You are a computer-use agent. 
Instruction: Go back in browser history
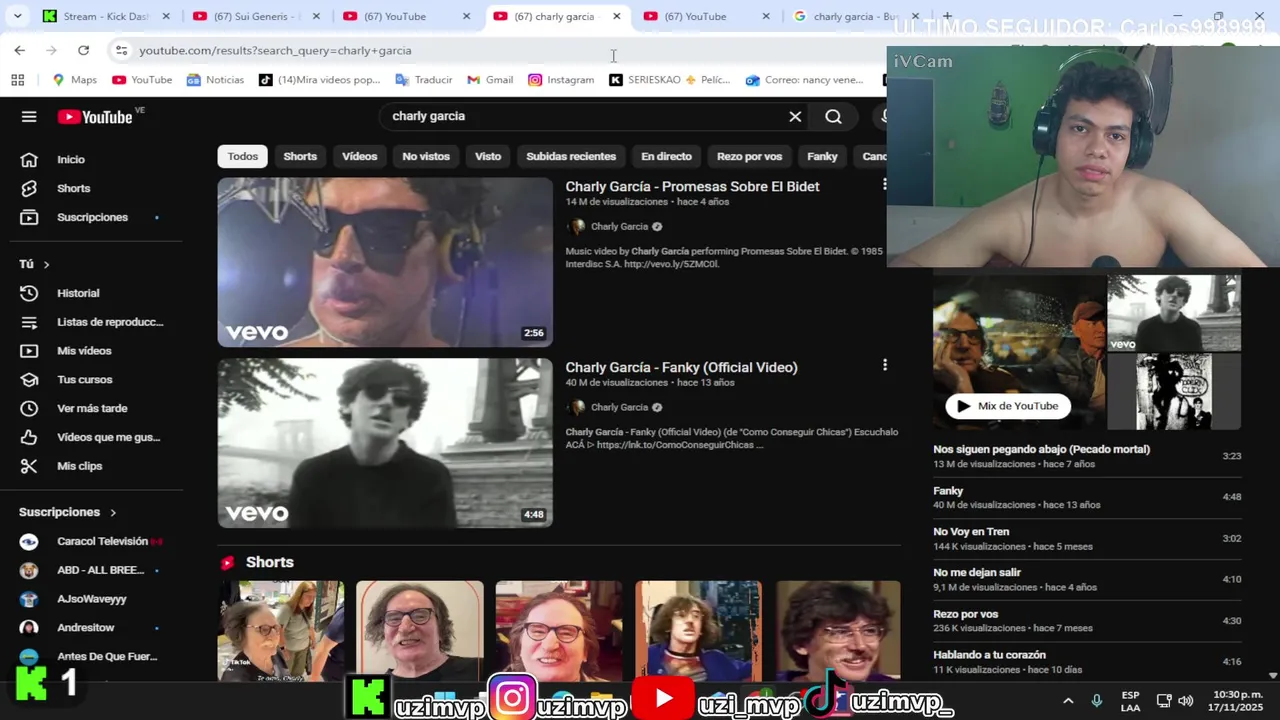tap(20, 50)
